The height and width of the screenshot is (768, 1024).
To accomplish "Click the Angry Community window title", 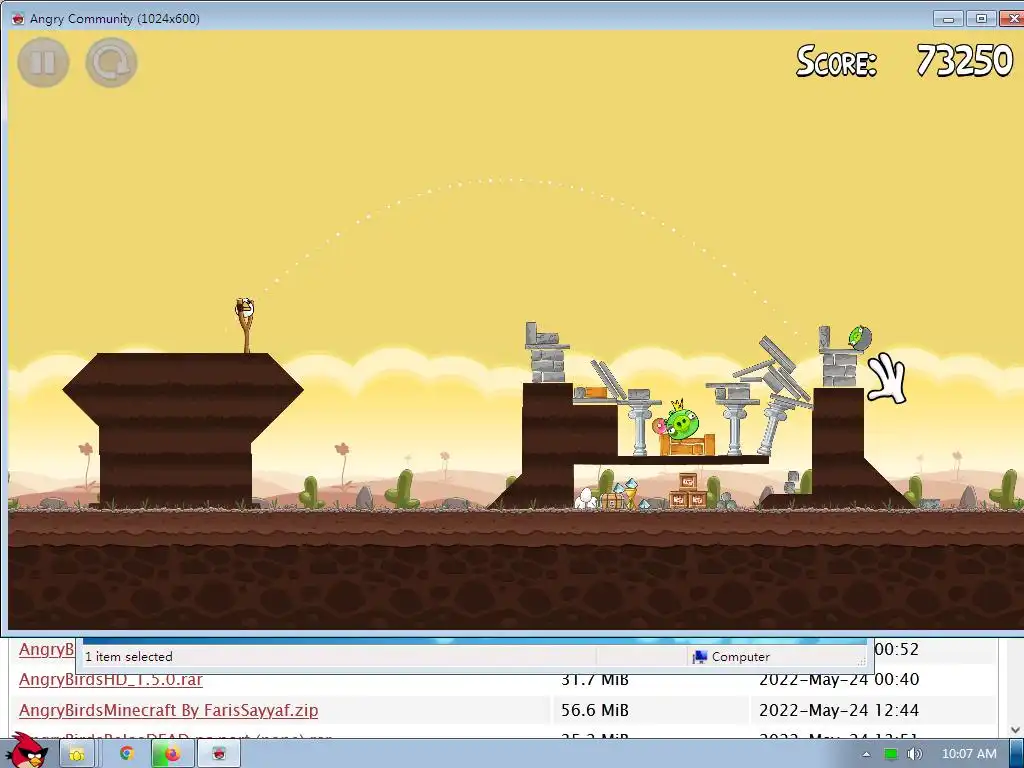I will (x=114, y=18).
